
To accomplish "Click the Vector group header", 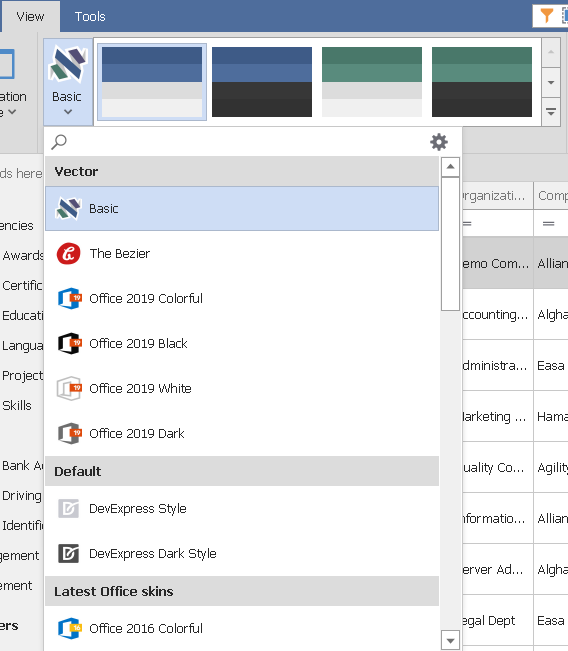I will pyautogui.click(x=242, y=171).
